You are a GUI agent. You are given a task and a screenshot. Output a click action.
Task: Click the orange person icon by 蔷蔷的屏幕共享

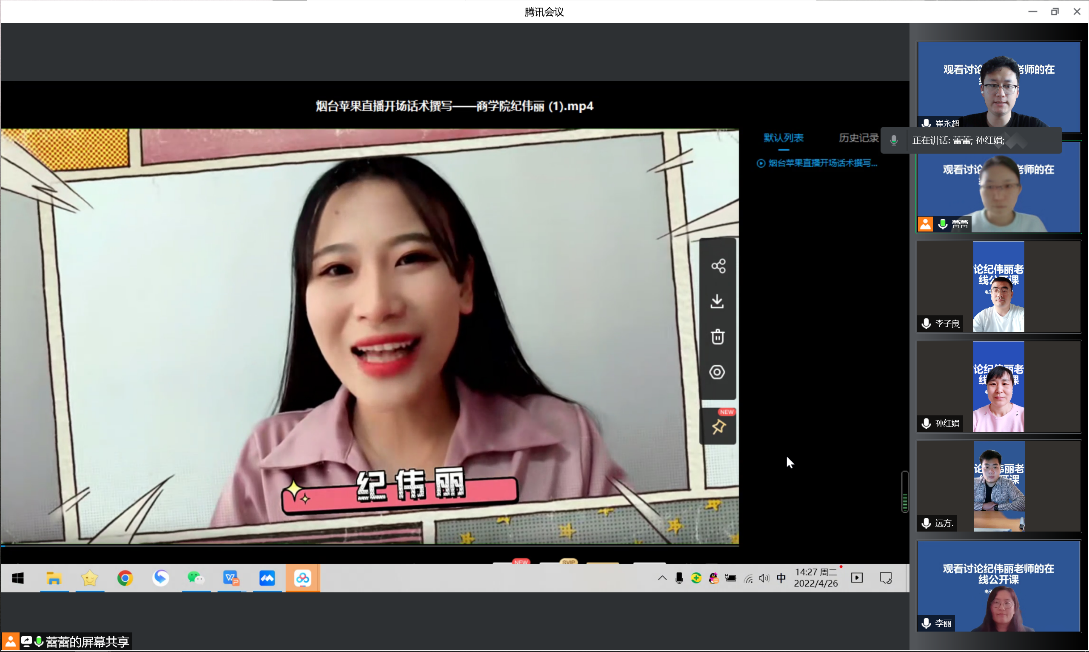tap(10, 641)
